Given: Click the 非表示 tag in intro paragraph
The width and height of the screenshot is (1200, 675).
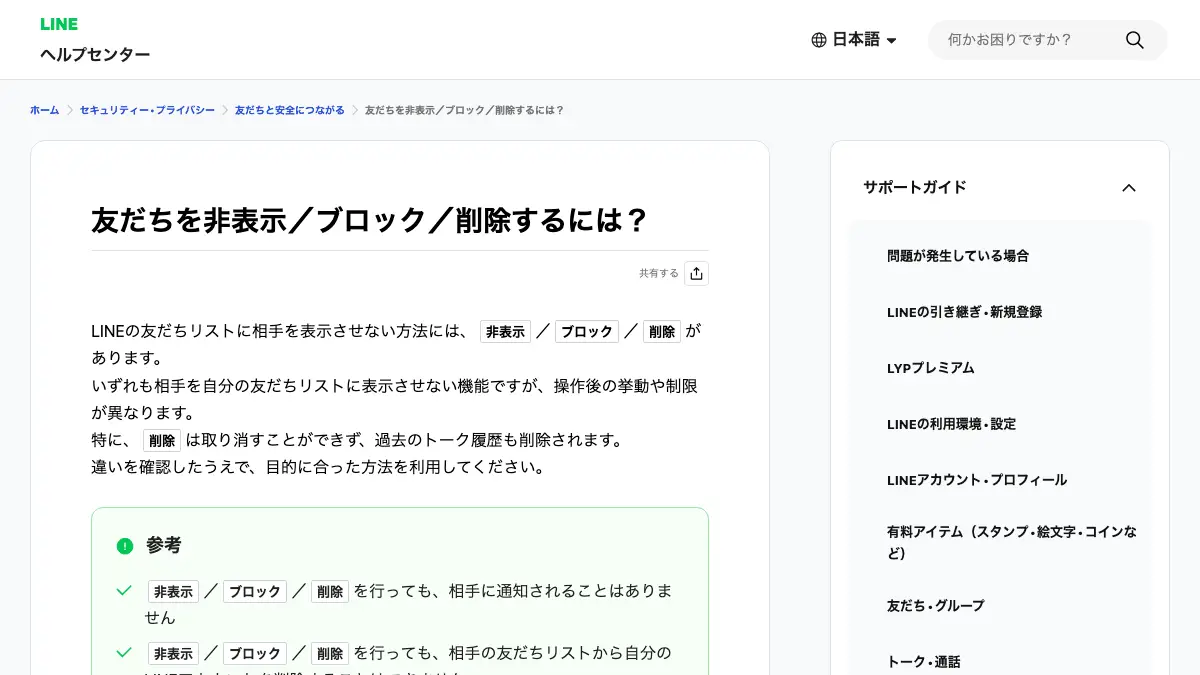Looking at the screenshot, I should click(x=505, y=332).
